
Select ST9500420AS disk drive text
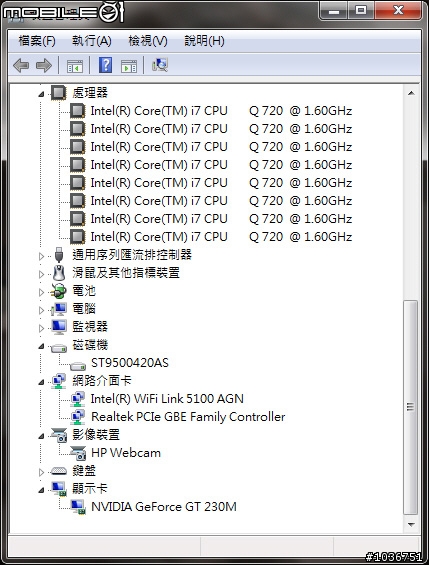pos(130,362)
